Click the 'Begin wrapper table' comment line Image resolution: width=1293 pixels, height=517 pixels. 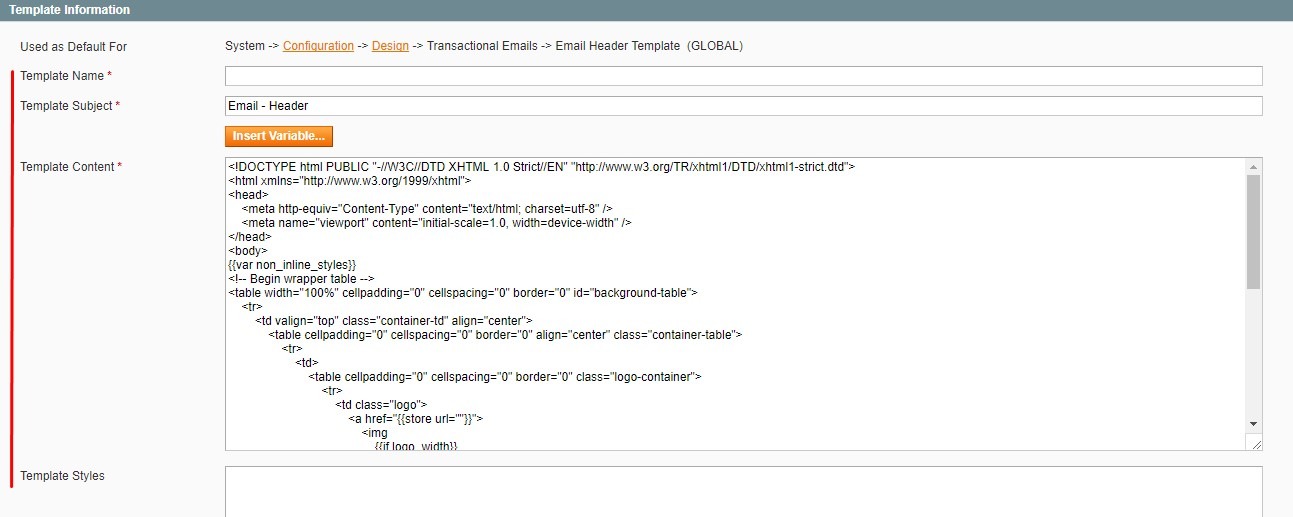click(x=301, y=278)
